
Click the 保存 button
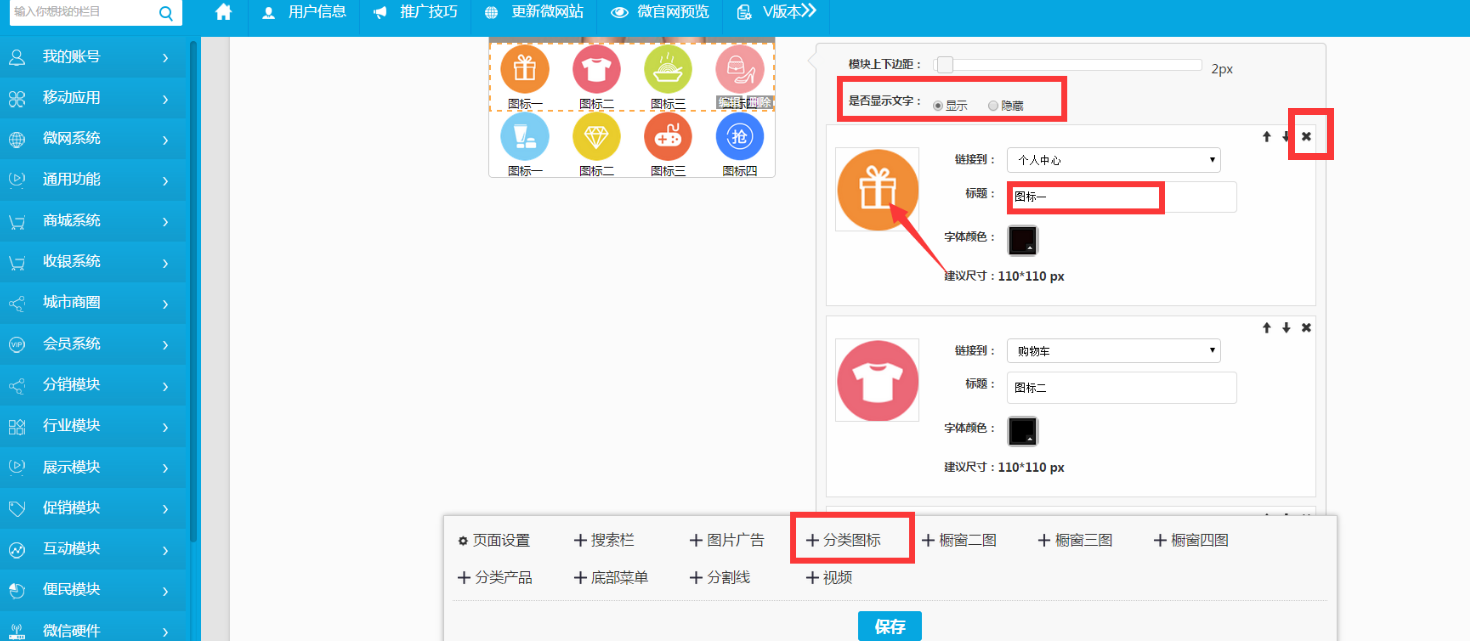coord(889,626)
